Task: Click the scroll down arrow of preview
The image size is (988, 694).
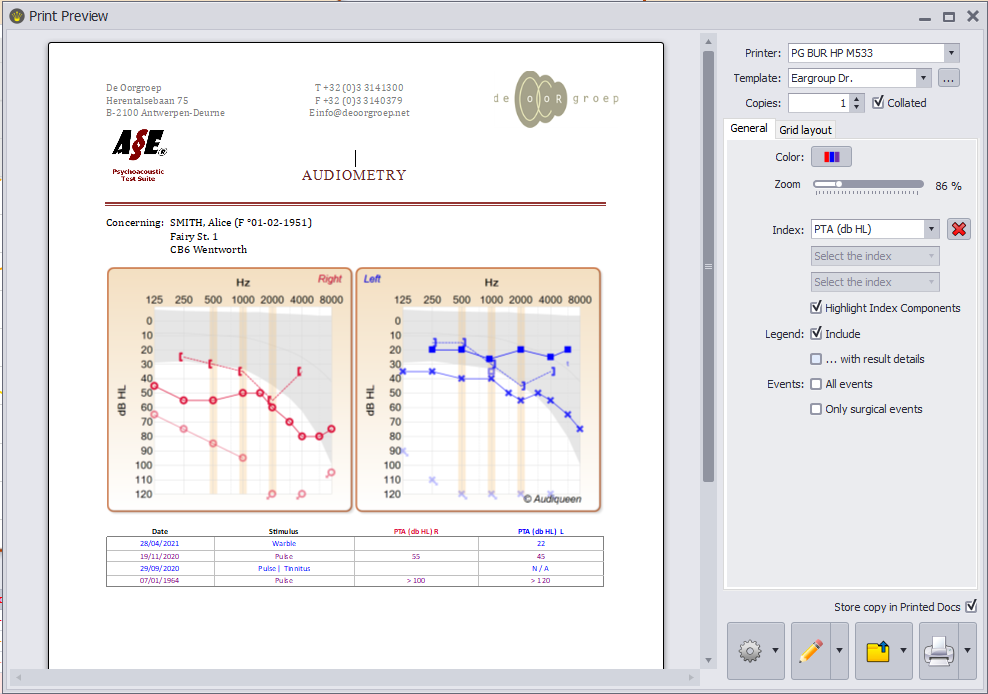Action: (x=708, y=660)
